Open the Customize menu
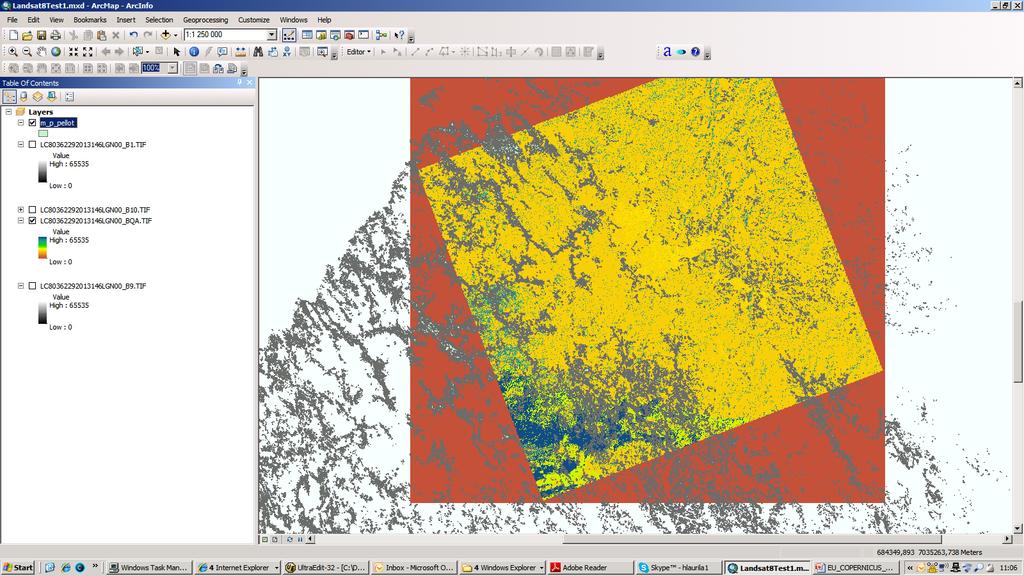The height and width of the screenshot is (576, 1024). tap(253, 20)
